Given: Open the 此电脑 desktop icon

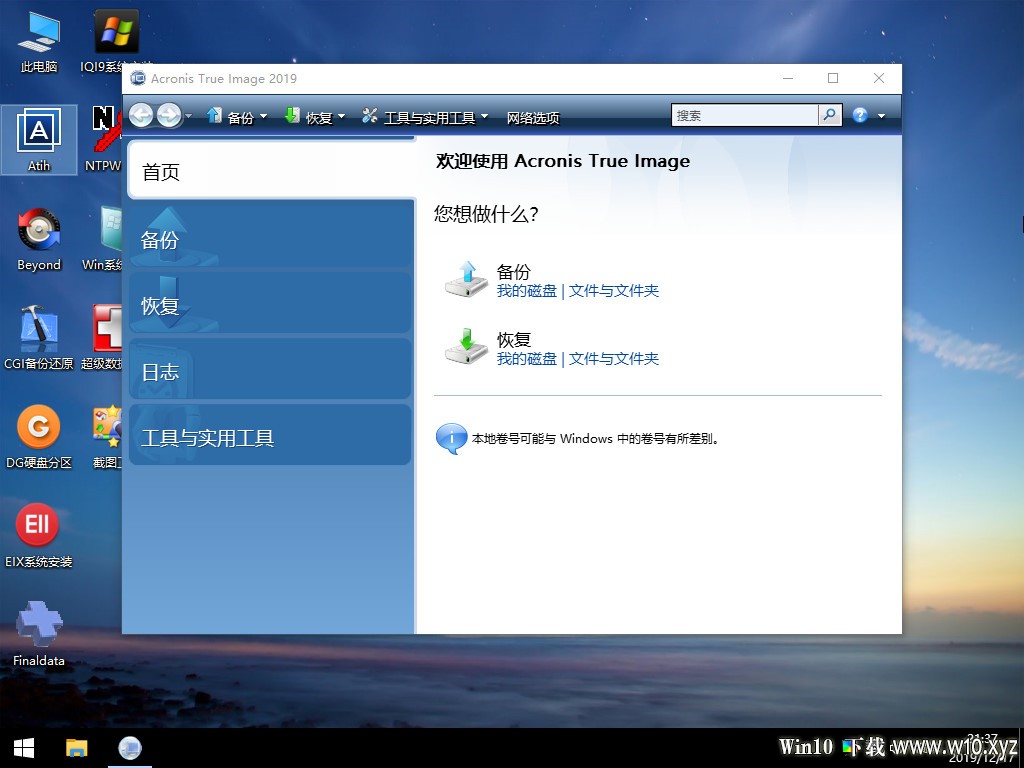Looking at the screenshot, I should click(39, 40).
